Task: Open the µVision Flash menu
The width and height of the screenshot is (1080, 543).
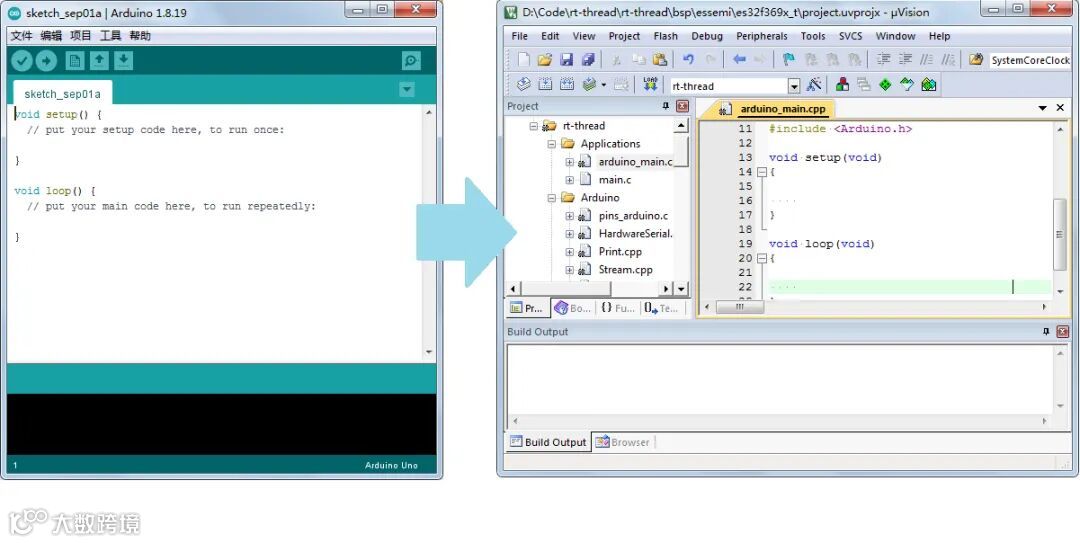Action: point(665,36)
